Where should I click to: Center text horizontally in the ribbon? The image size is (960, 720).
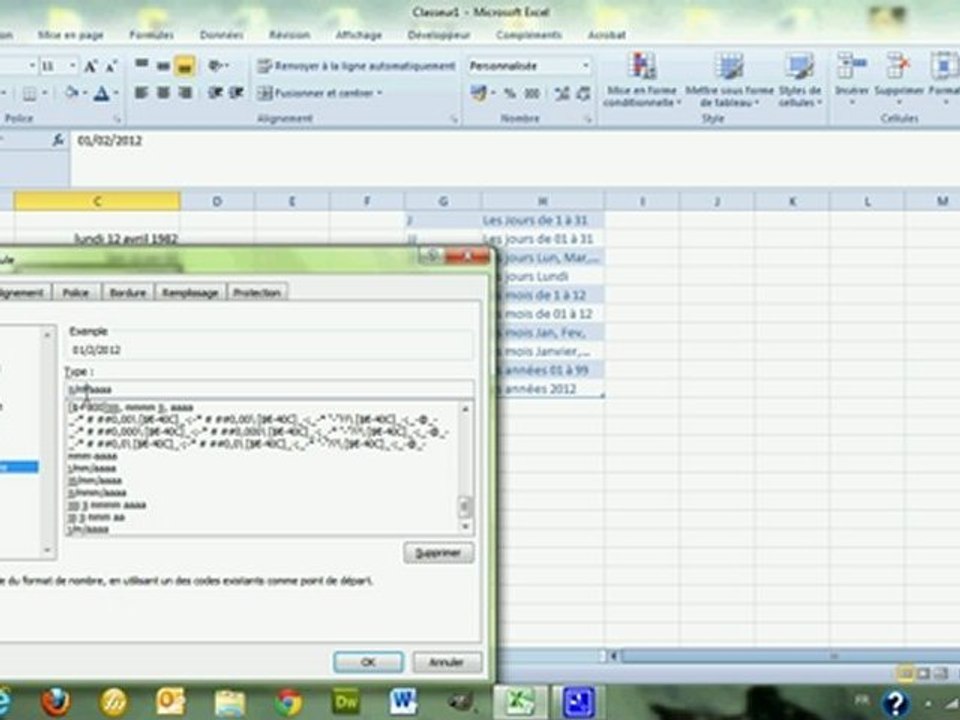(163, 92)
